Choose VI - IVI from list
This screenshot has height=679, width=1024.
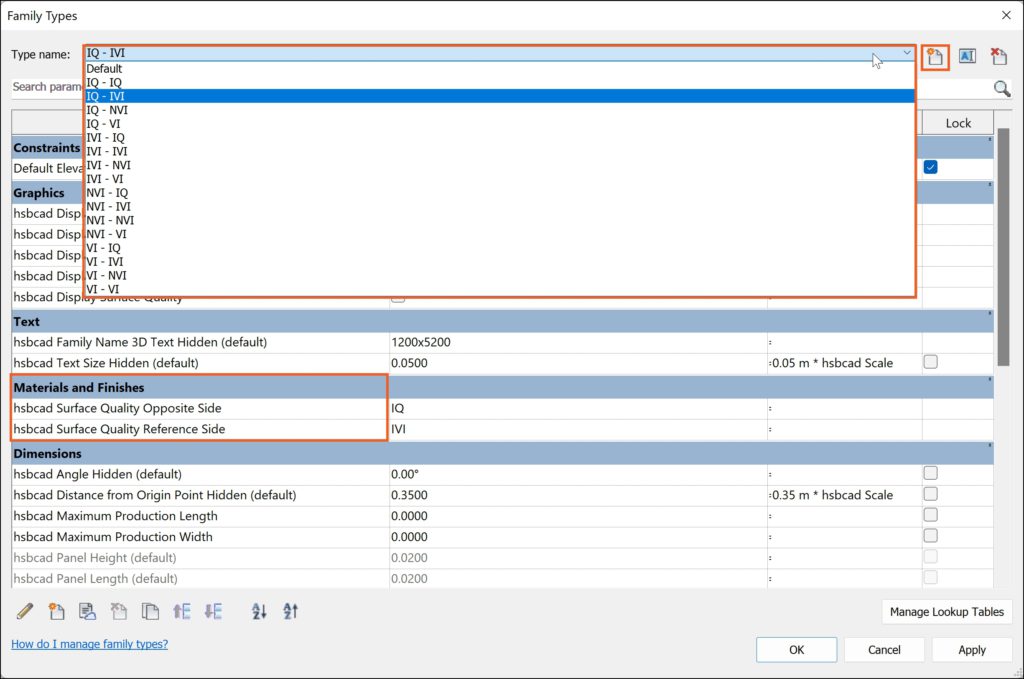click(500, 261)
